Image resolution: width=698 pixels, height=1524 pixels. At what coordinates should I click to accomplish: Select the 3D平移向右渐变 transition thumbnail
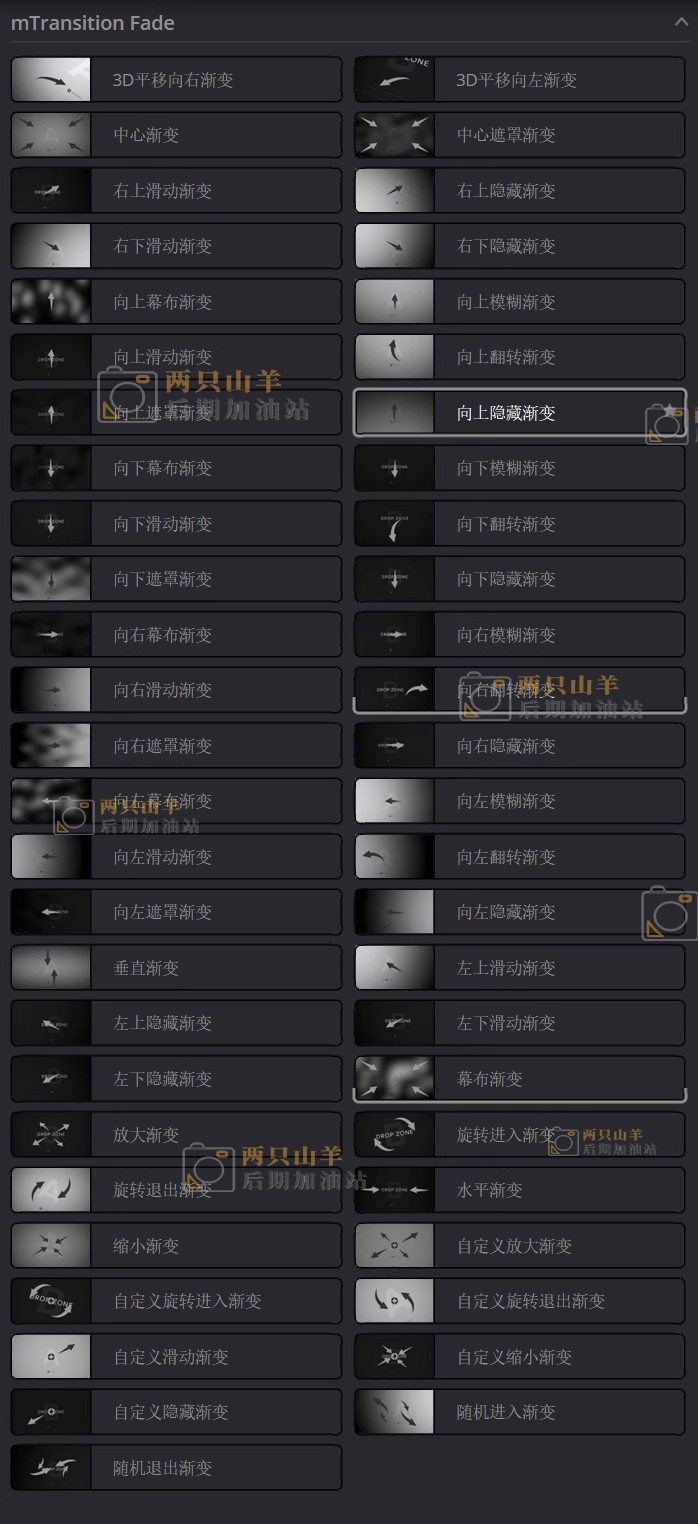[x=51, y=80]
